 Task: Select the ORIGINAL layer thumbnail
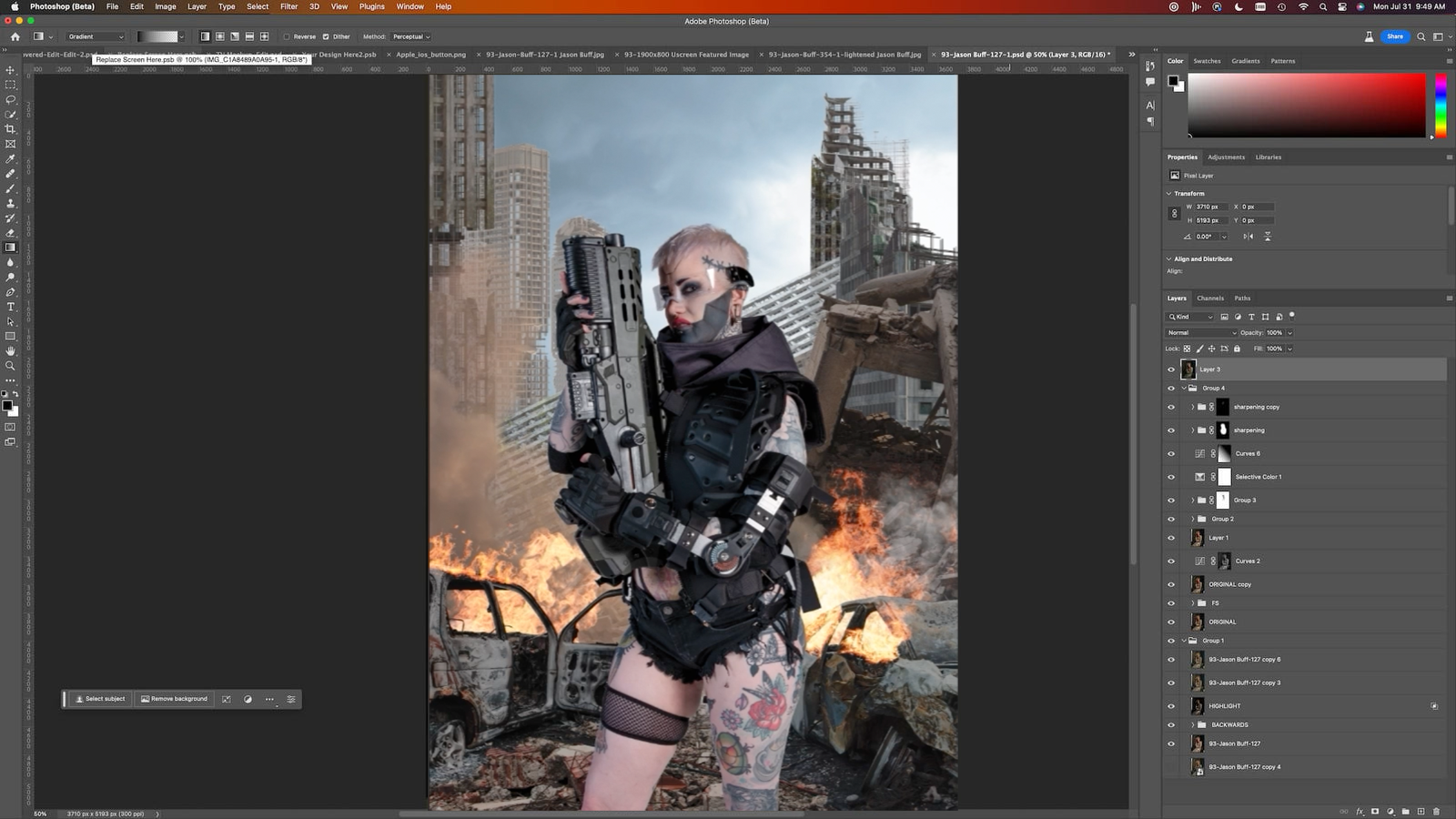[x=1198, y=622]
